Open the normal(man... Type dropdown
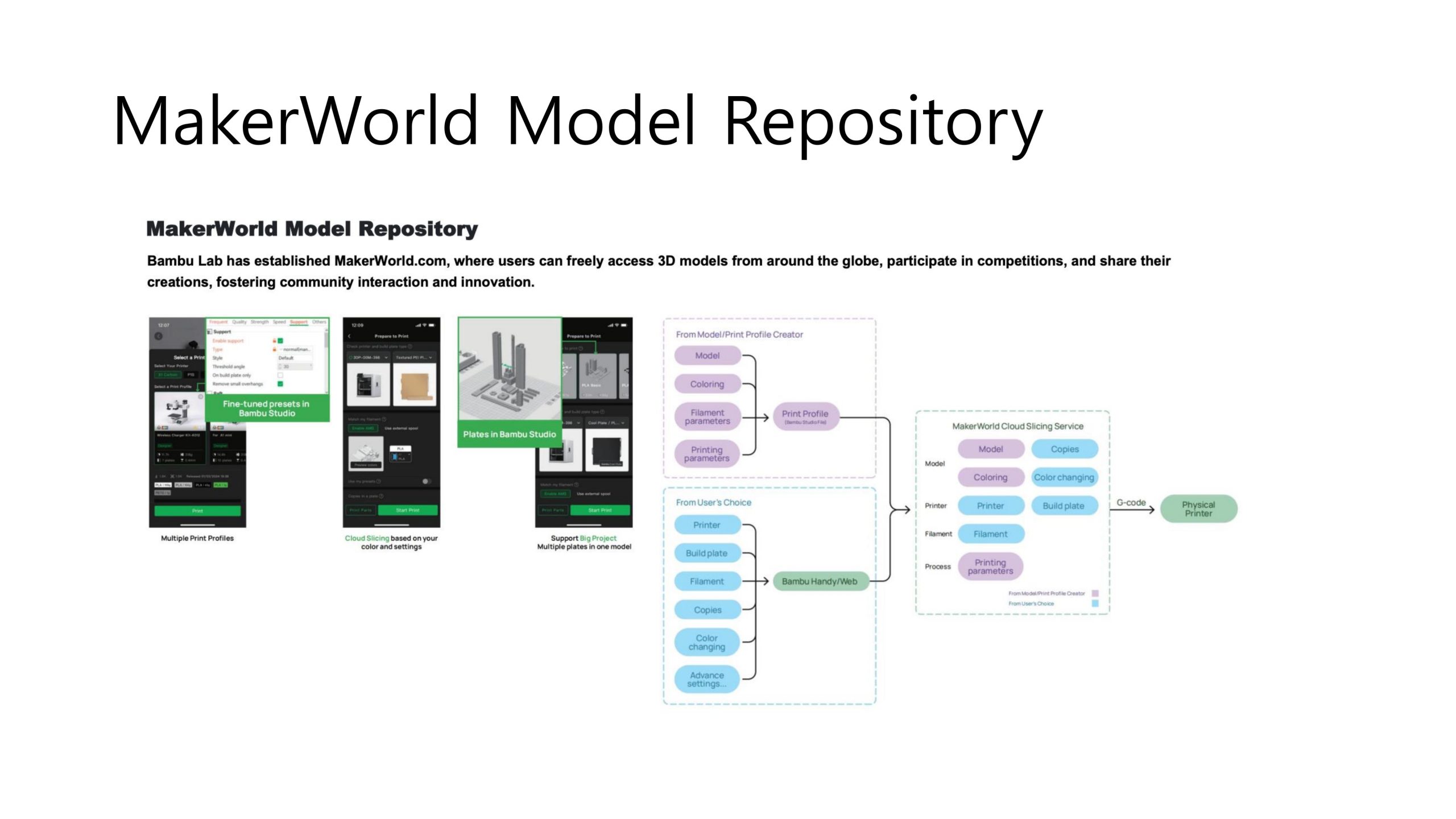This screenshot has width=1456, height=819. (x=295, y=349)
